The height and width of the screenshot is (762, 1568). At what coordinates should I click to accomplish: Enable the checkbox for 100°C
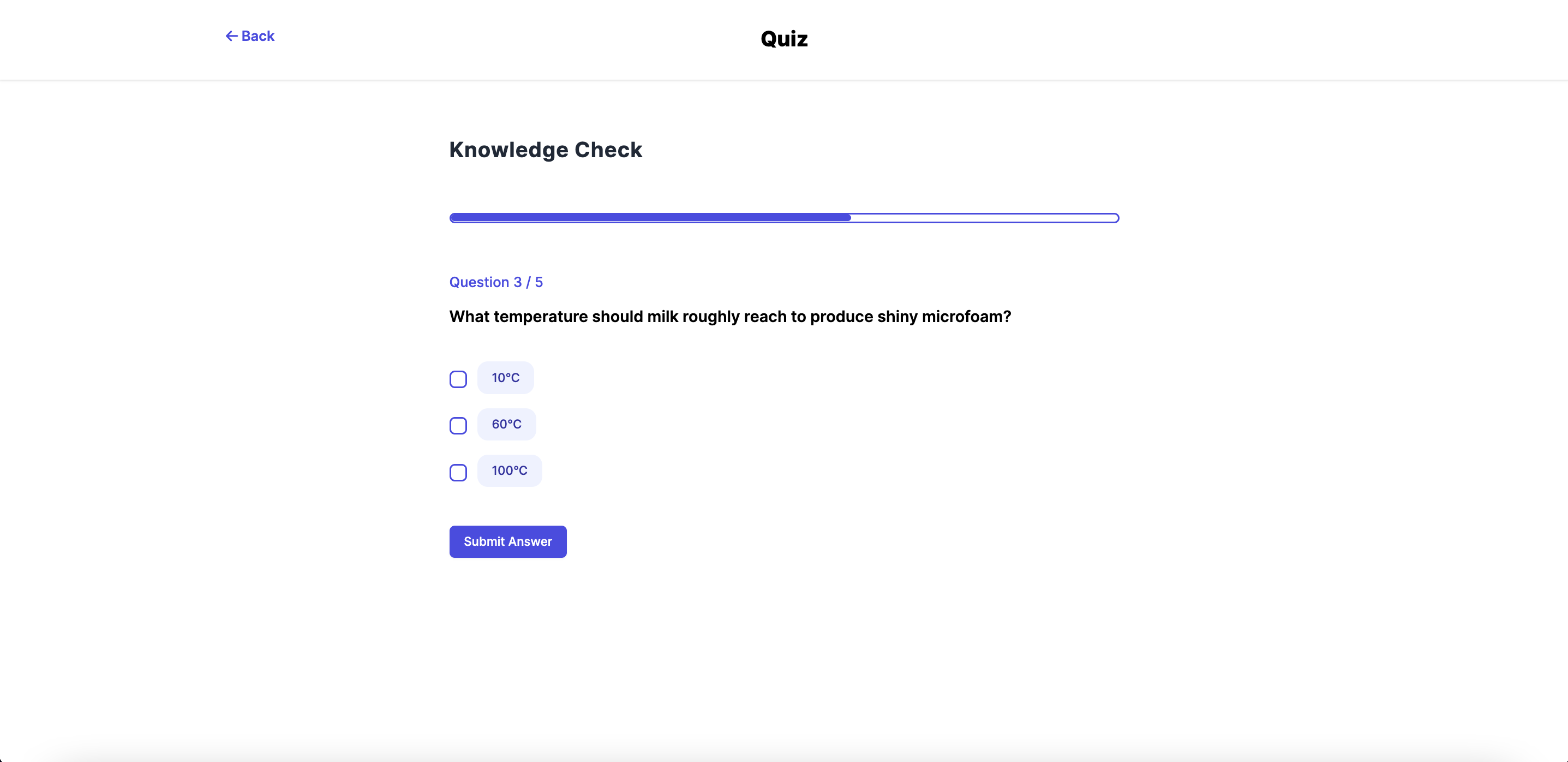coord(458,472)
